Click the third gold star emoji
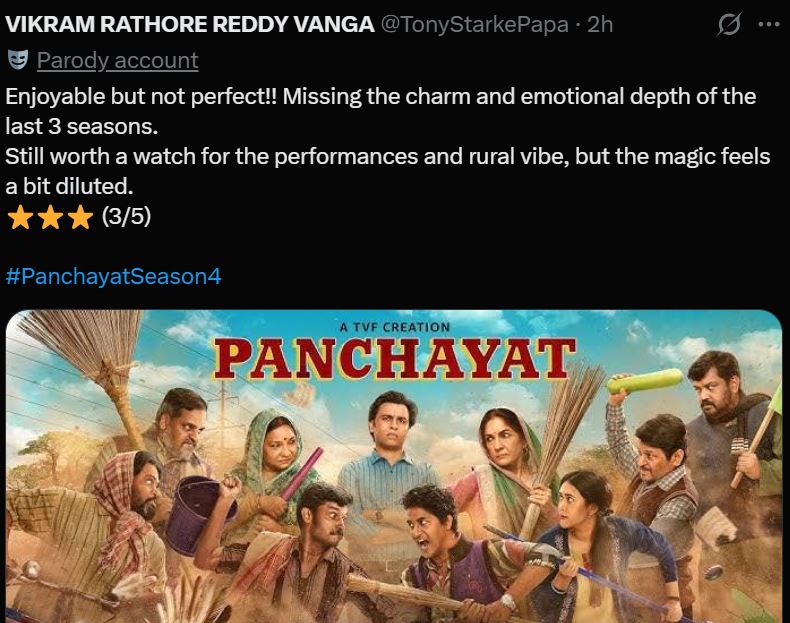This screenshot has width=790, height=623. [x=81, y=218]
